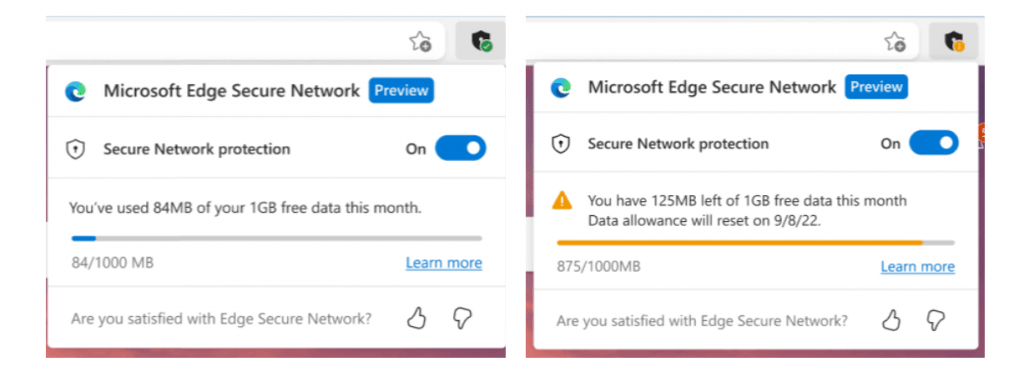Click the Edge logo in the right panel
The height and width of the screenshot is (387, 1024).
(560, 87)
